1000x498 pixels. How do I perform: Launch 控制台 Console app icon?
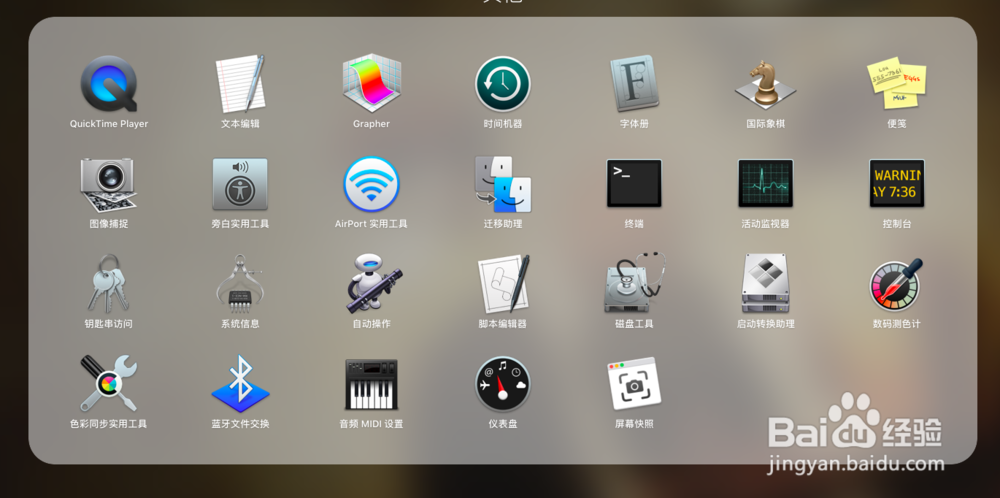click(x=897, y=183)
